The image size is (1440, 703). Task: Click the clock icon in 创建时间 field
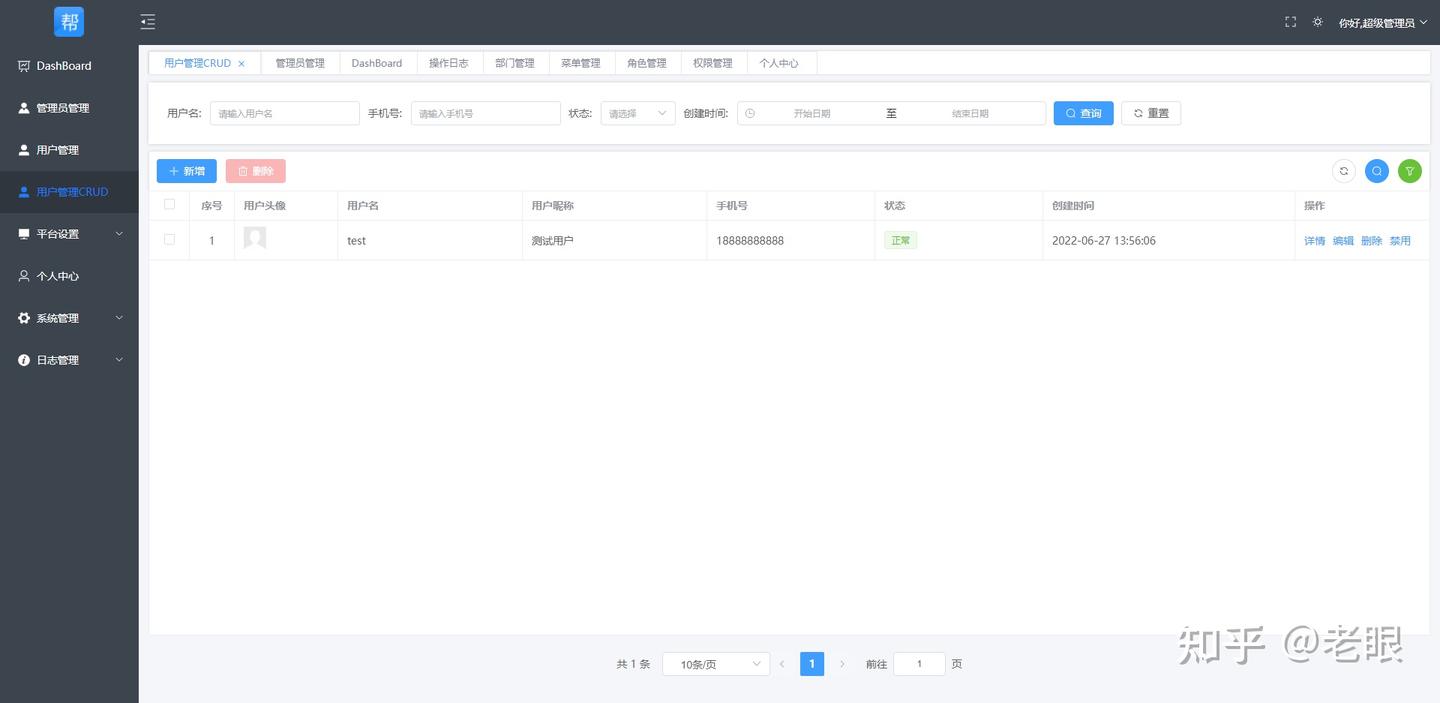point(750,112)
